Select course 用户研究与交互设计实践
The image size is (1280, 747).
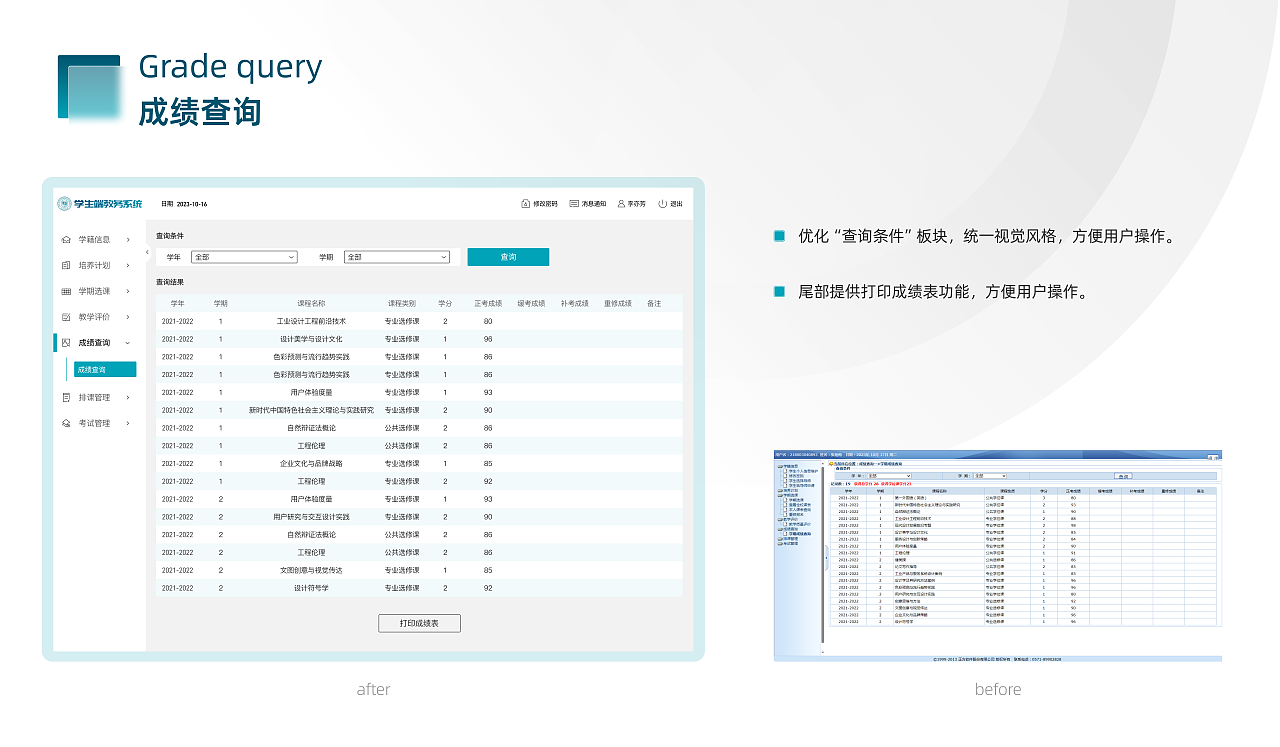[x=311, y=517]
